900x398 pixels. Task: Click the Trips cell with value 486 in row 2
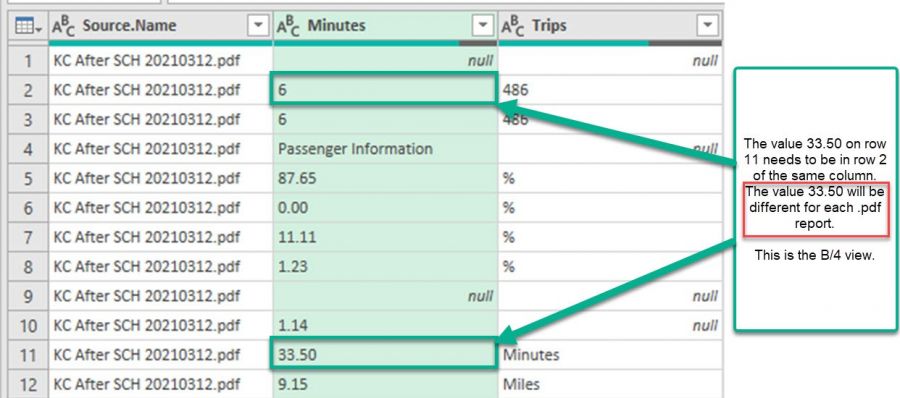[610, 90]
